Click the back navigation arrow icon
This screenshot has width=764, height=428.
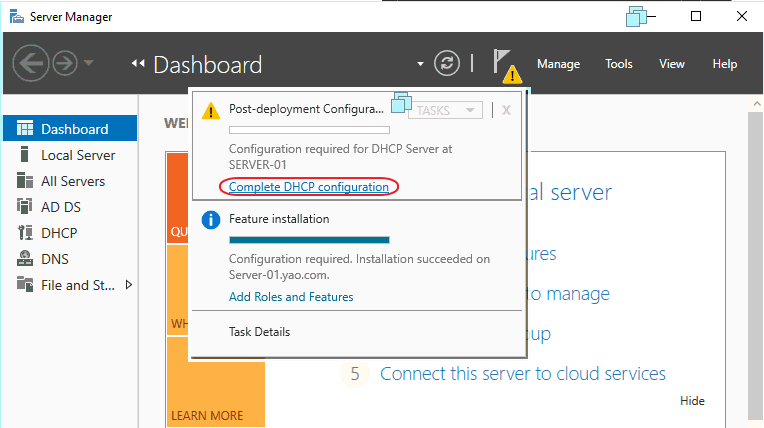click(x=30, y=64)
